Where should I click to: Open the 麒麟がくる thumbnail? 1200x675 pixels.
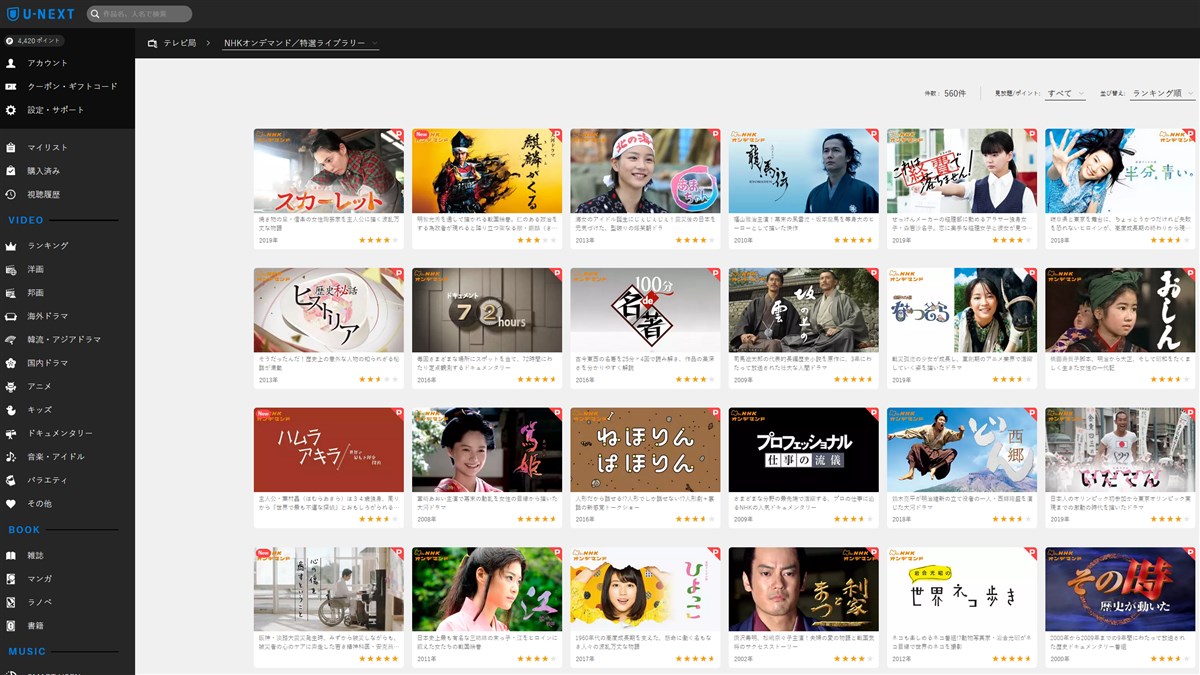pos(487,170)
